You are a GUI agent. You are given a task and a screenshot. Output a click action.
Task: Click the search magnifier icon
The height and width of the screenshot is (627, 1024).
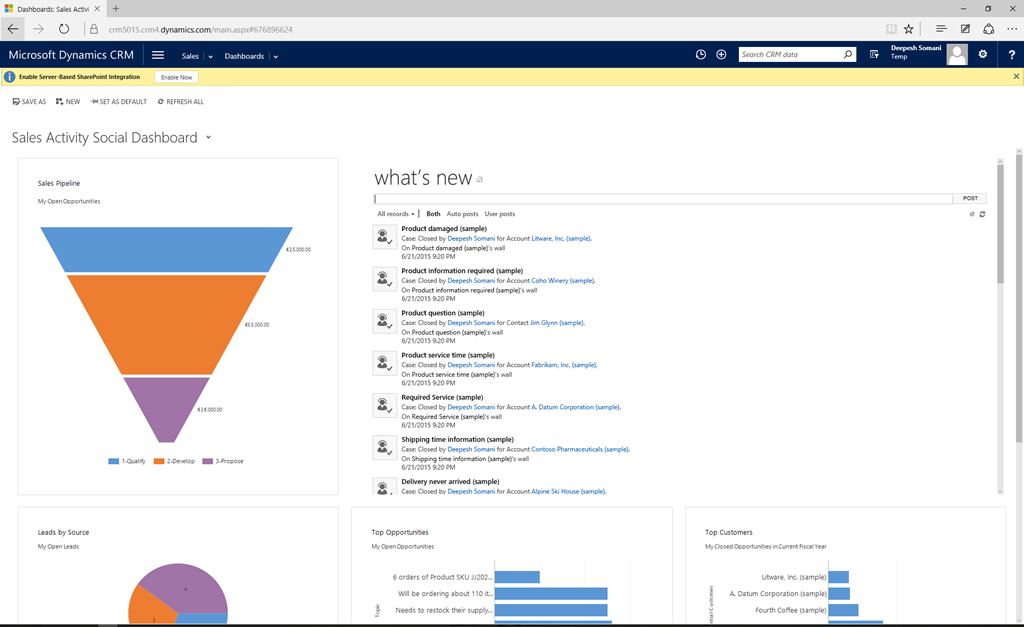(848, 55)
